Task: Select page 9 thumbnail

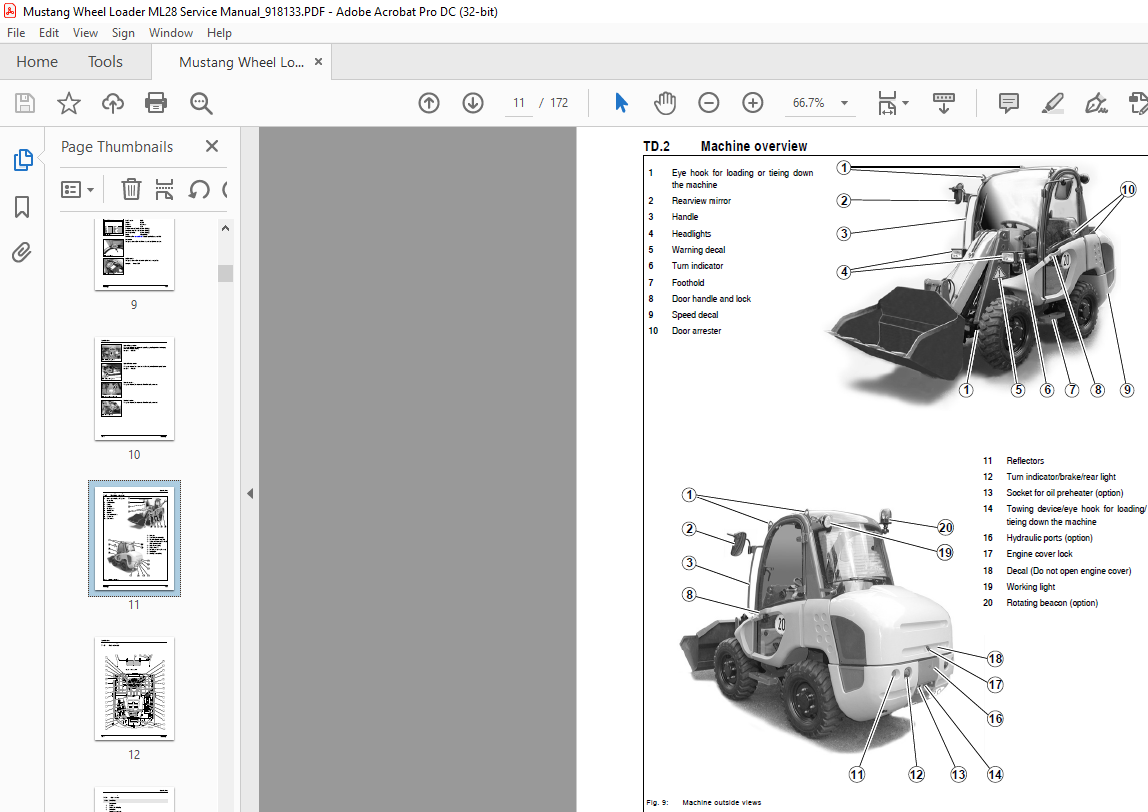Action: (x=134, y=254)
